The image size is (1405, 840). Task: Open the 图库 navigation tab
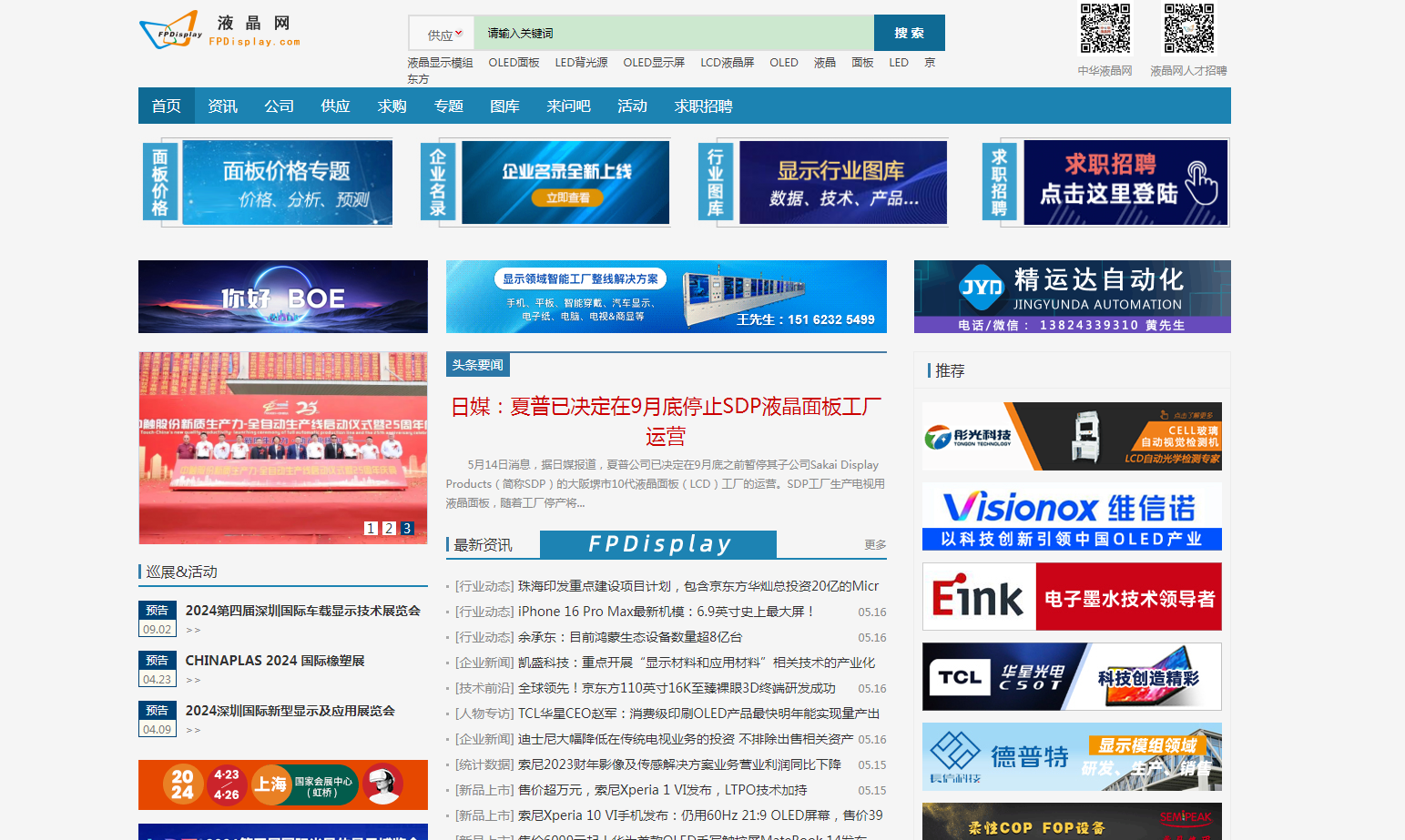point(504,106)
